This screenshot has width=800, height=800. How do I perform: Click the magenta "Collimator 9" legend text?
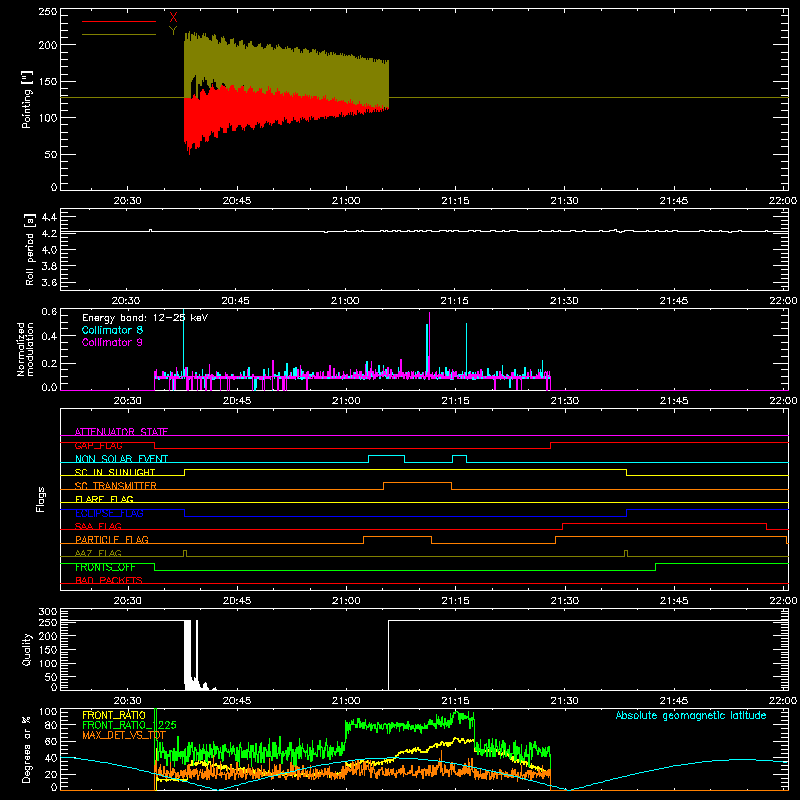[x=112, y=342]
